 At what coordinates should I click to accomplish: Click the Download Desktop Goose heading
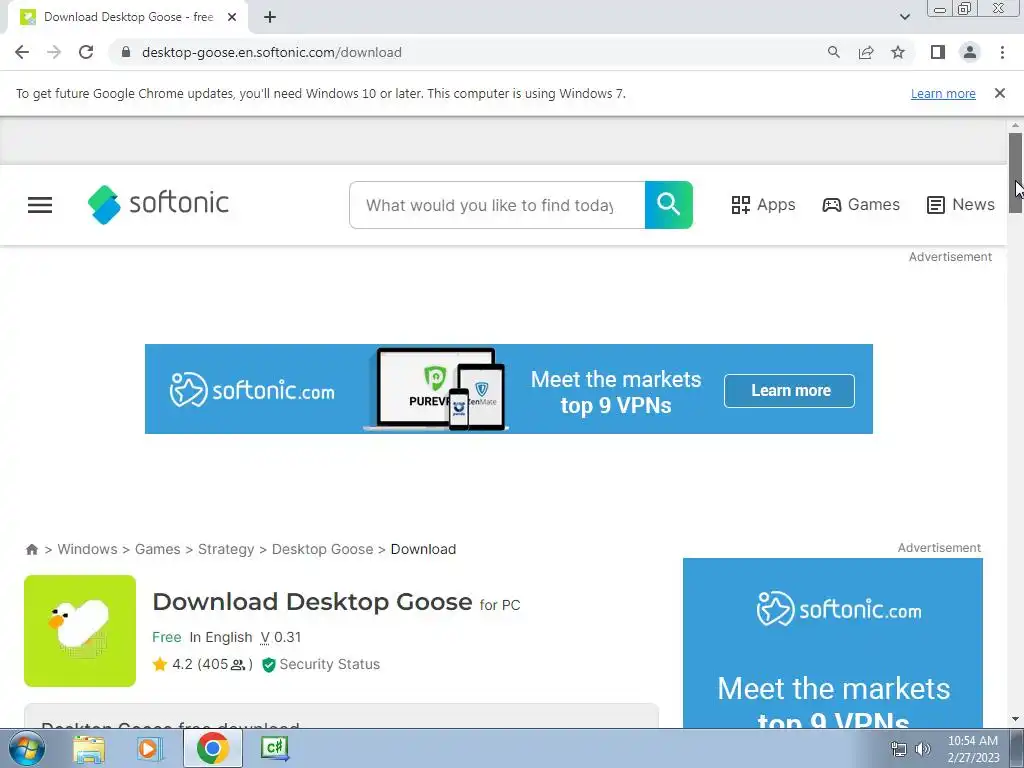pyautogui.click(x=312, y=601)
